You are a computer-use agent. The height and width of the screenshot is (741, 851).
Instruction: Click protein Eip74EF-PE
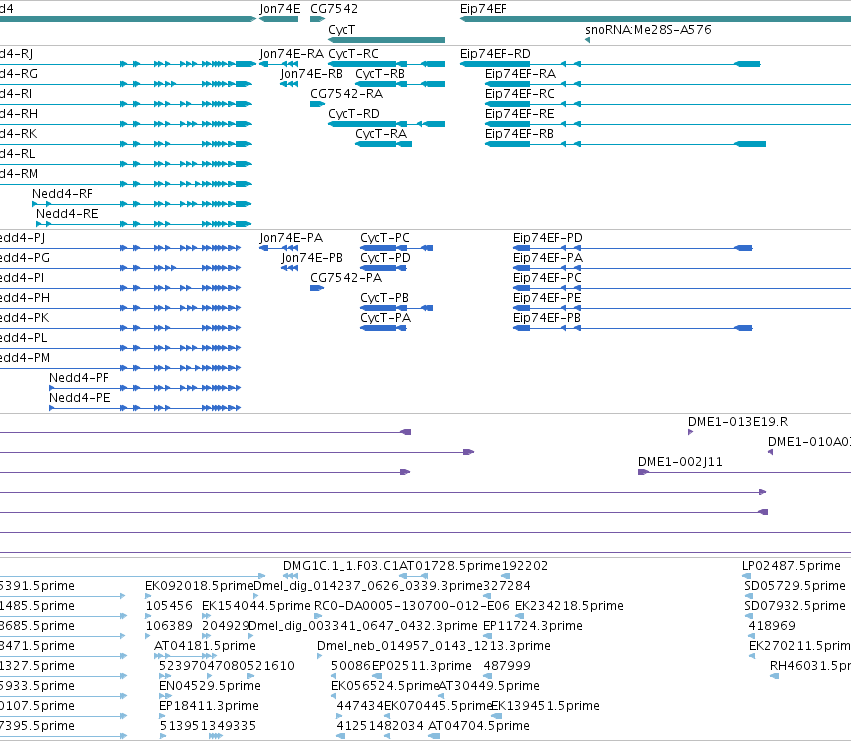tap(547, 298)
